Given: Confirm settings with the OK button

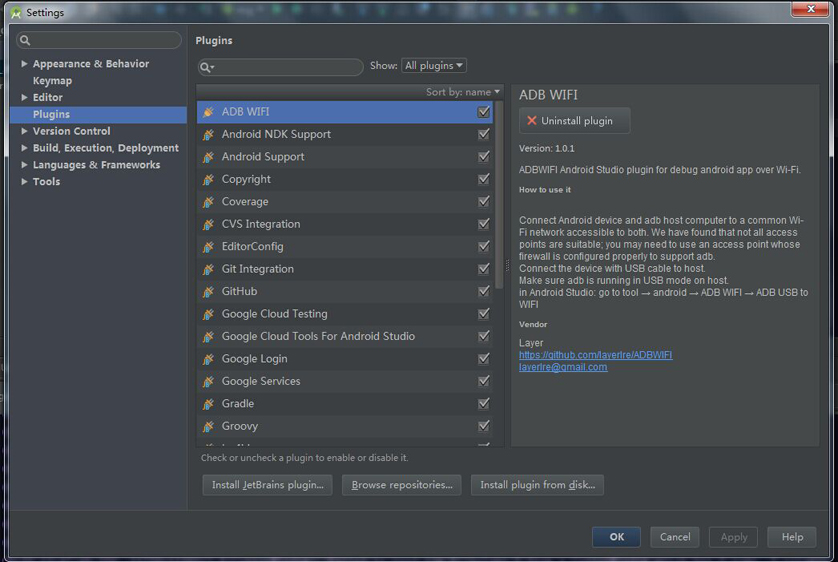Looking at the screenshot, I should [616, 537].
